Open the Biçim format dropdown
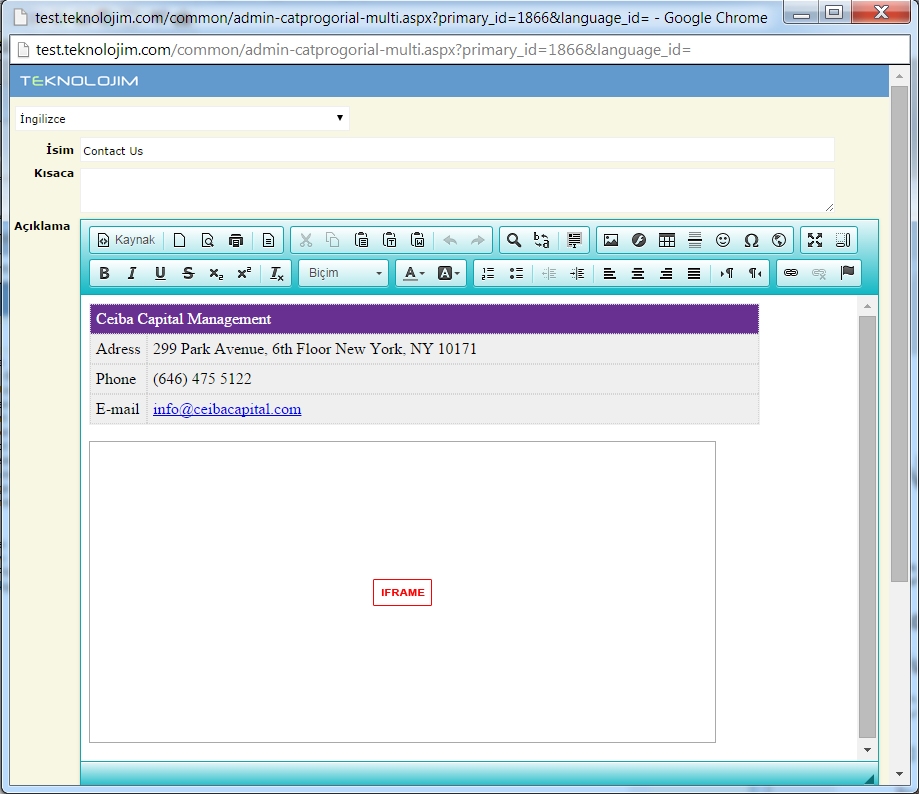The image size is (919, 794). (343, 273)
